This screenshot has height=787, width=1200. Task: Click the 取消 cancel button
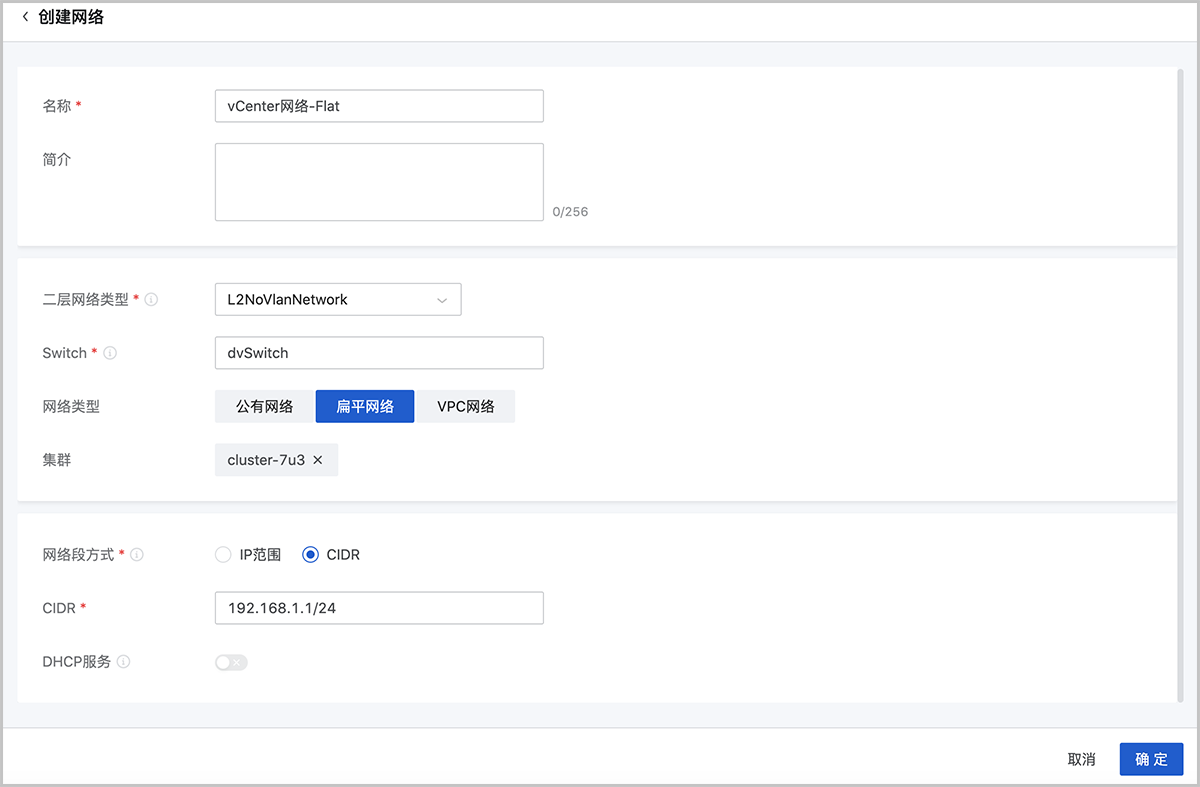pyautogui.click(x=1081, y=759)
